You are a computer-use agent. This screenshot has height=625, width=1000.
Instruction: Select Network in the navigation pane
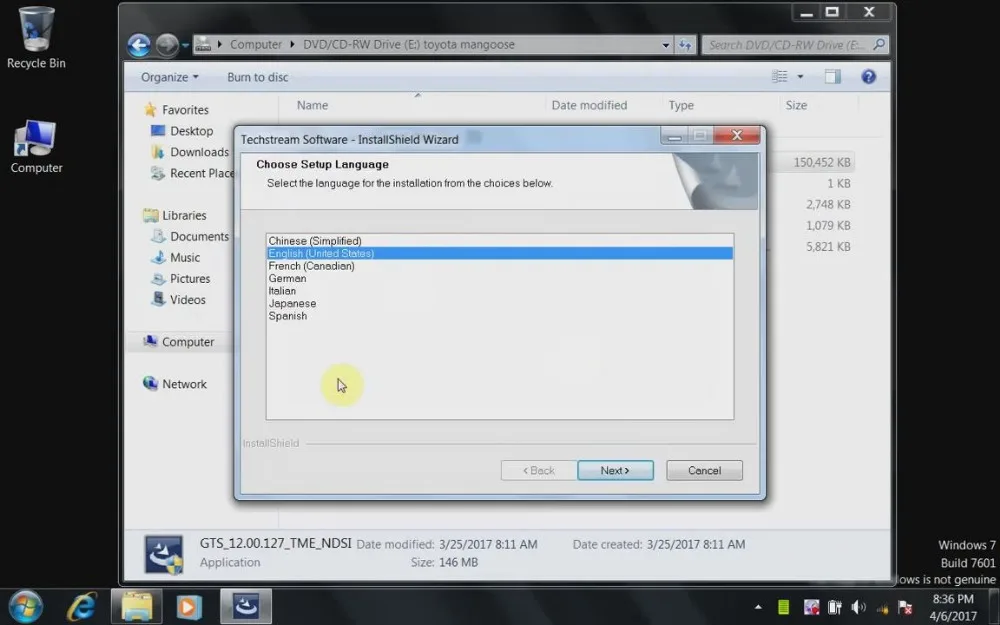(x=175, y=384)
